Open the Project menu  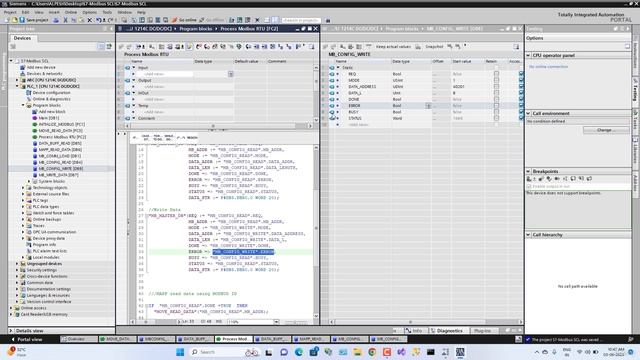point(10,12)
